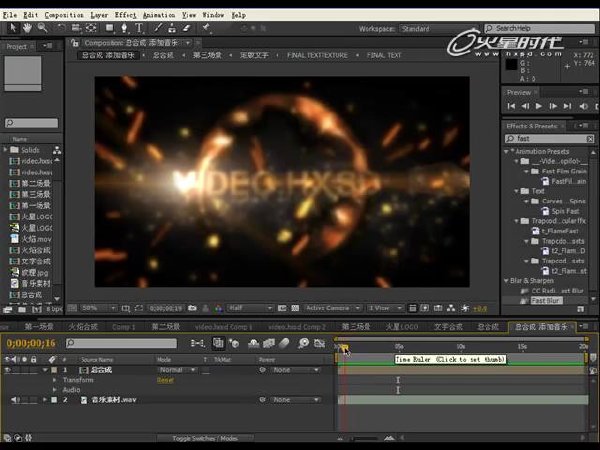
Task: Select the Hand tool
Action: coord(27,28)
